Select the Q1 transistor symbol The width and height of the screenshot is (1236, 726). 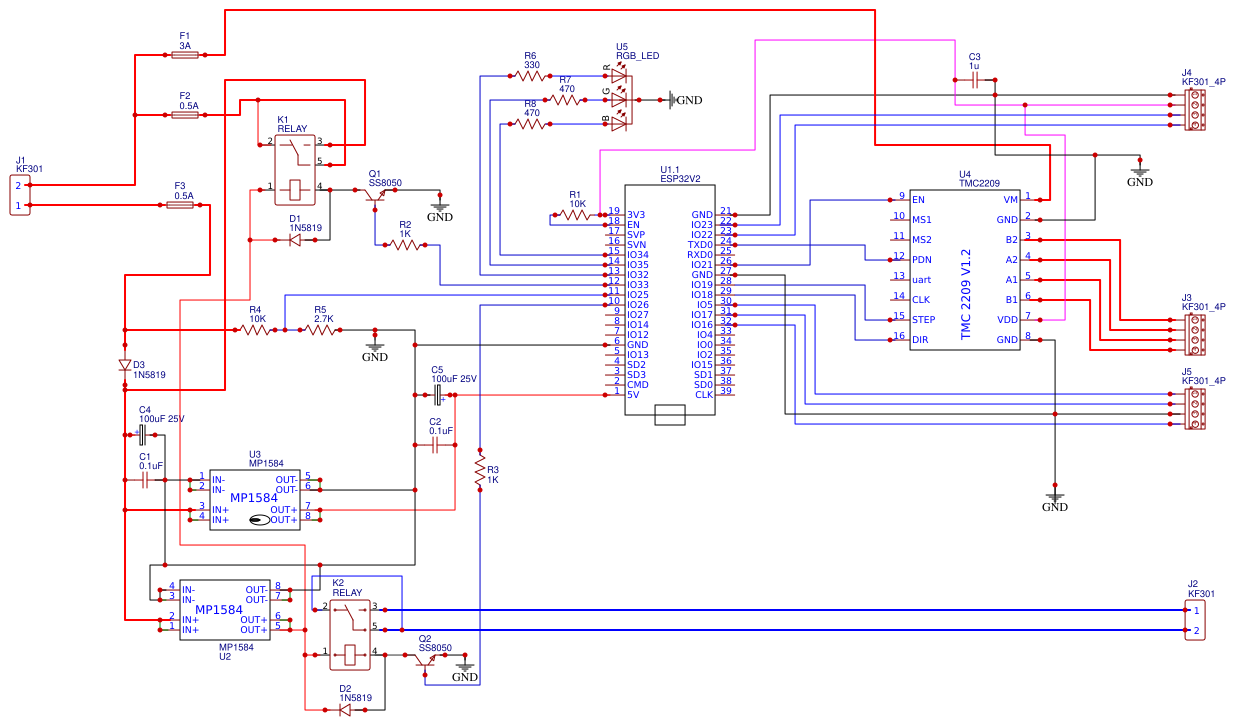coord(375,194)
